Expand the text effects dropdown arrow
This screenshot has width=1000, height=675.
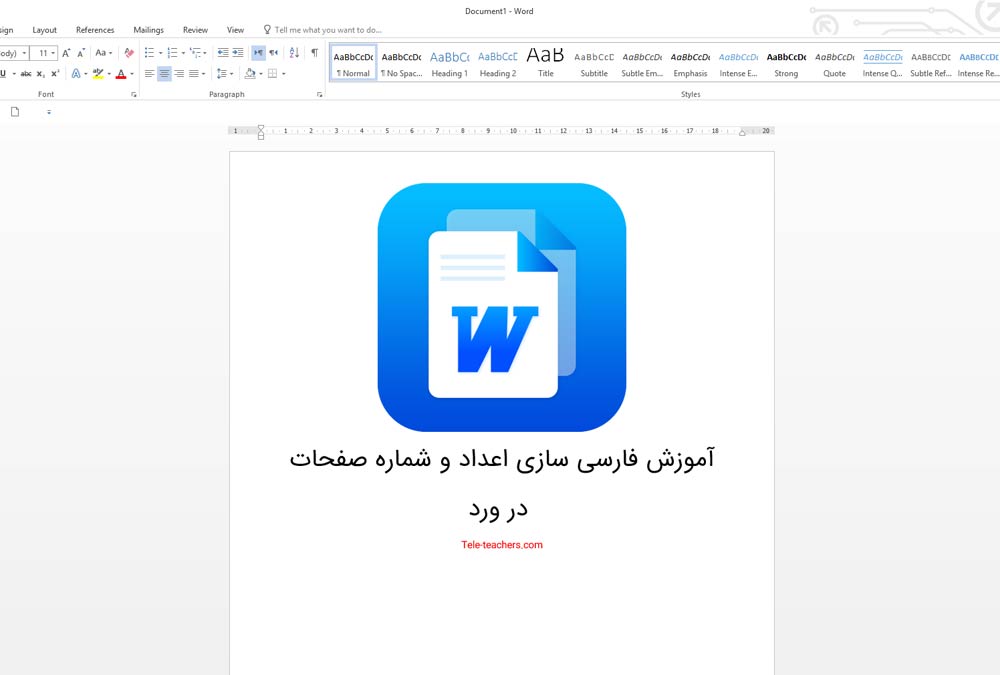pyautogui.click(x=85, y=74)
